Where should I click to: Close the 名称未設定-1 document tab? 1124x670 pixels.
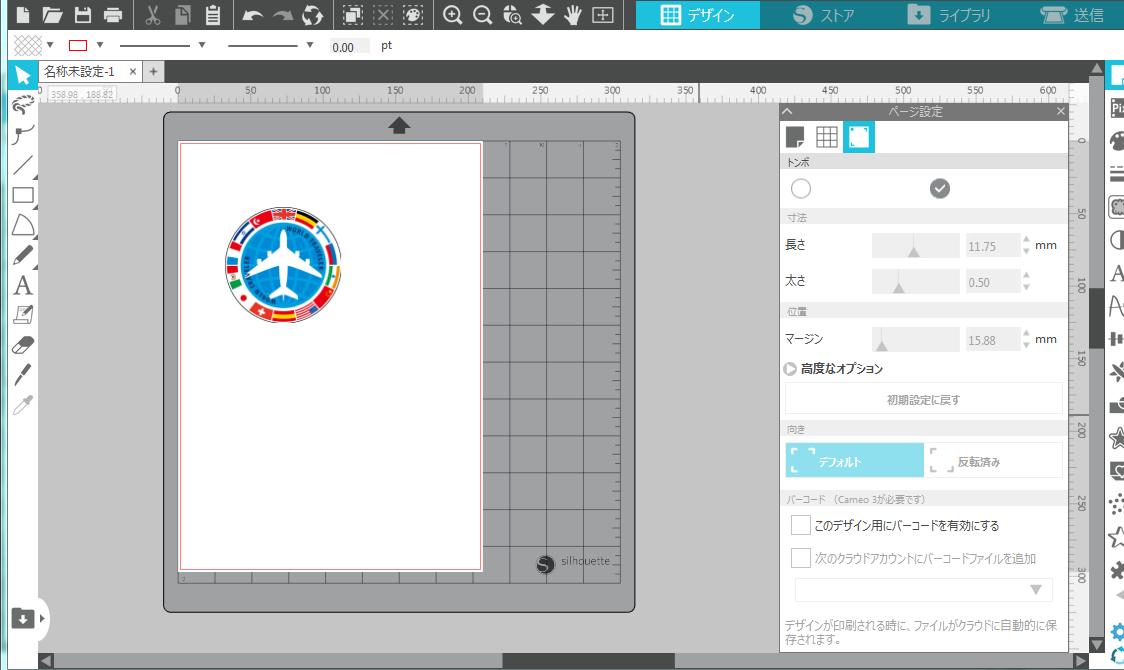click(133, 72)
